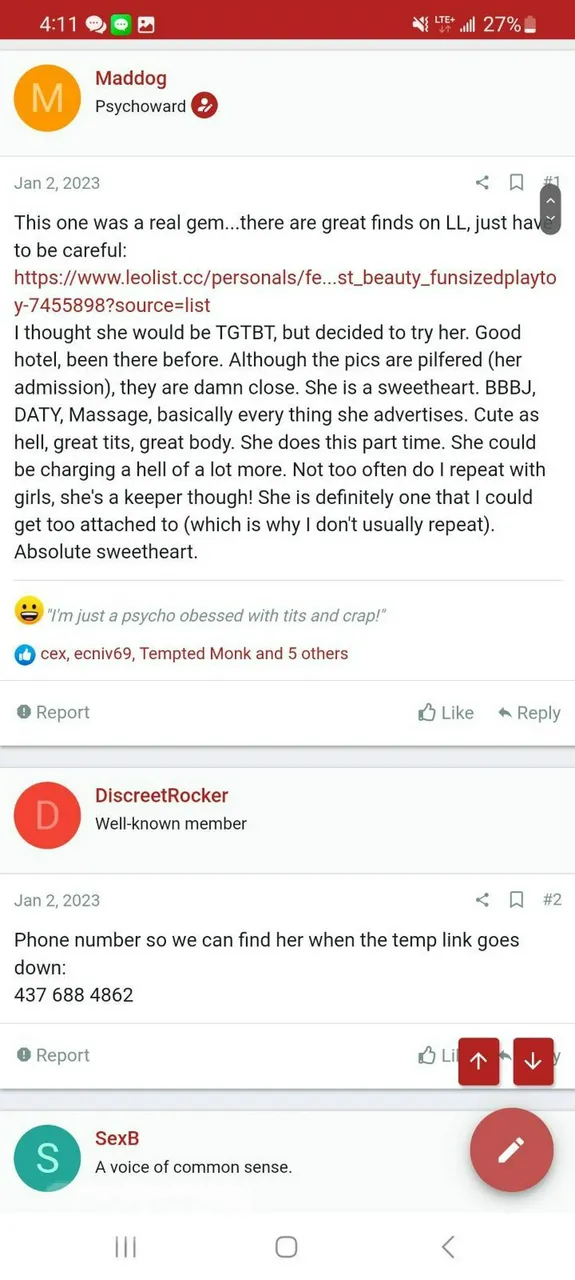Jump up with the red up-arrow button

(478, 1061)
